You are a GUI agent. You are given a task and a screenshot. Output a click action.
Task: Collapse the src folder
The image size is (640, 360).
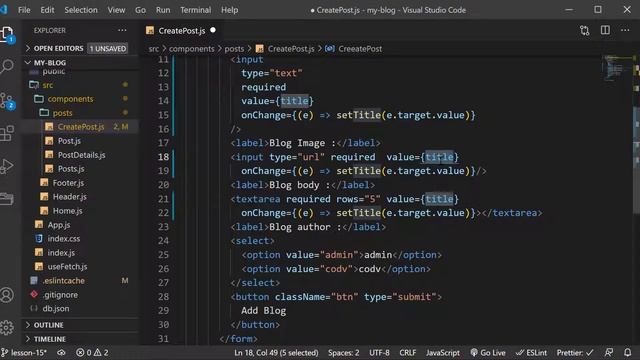tap(48, 85)
